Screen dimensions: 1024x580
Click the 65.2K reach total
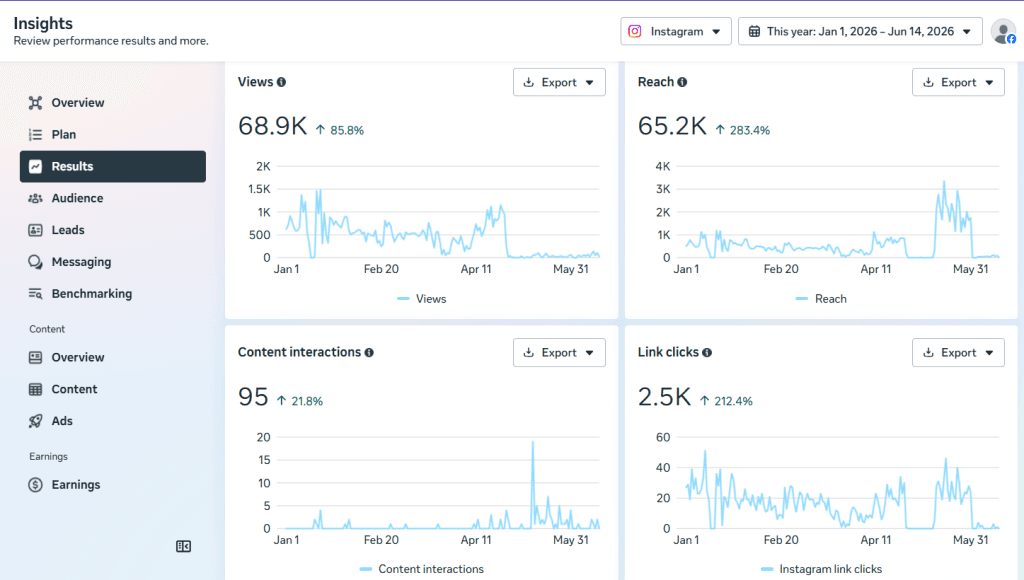click(x=672, y=126)
